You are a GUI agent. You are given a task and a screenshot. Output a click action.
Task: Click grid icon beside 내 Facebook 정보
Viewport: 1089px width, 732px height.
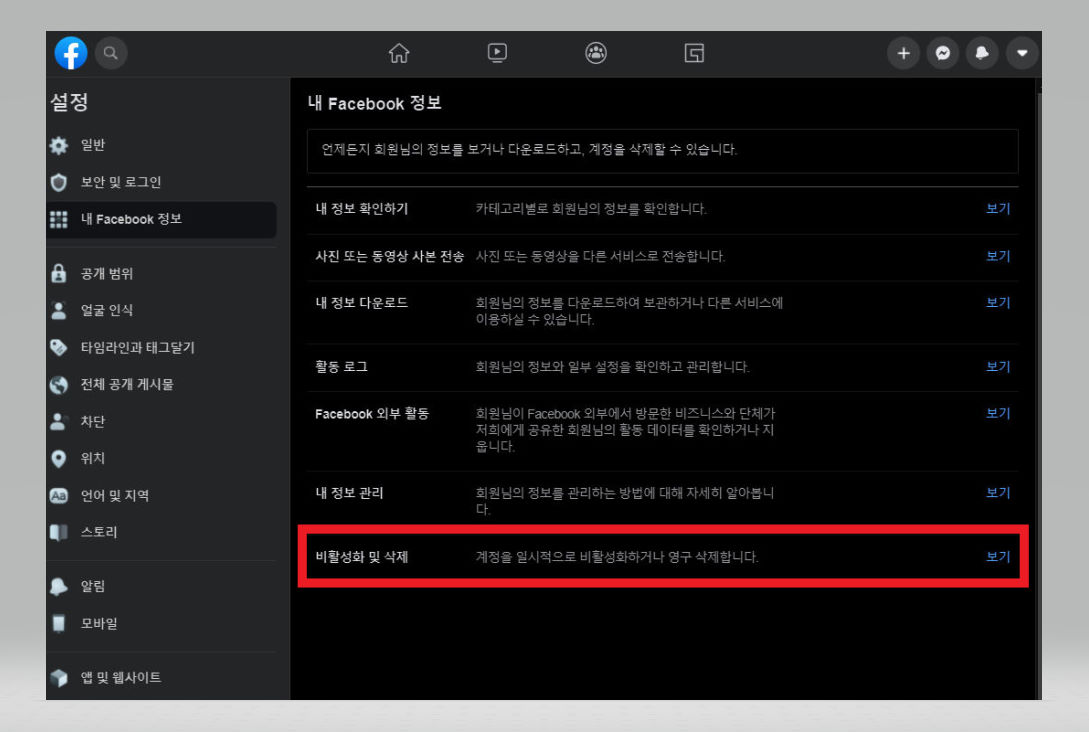coord(59,219)
